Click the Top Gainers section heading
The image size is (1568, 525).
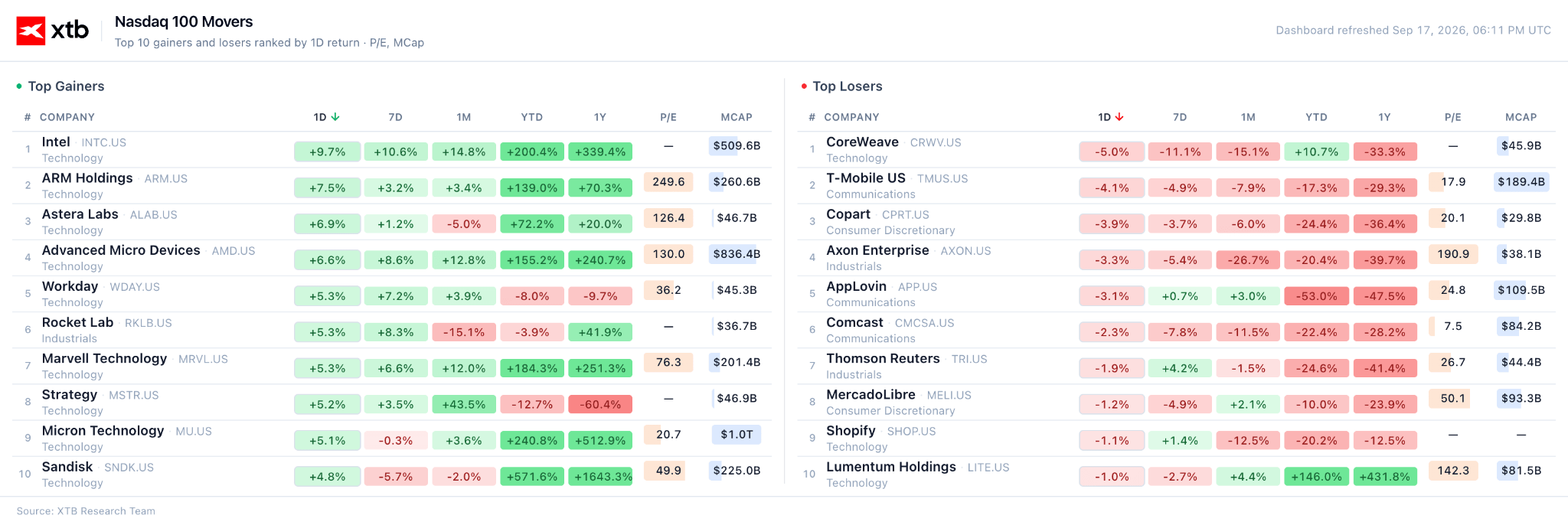[x=66, y=86]
